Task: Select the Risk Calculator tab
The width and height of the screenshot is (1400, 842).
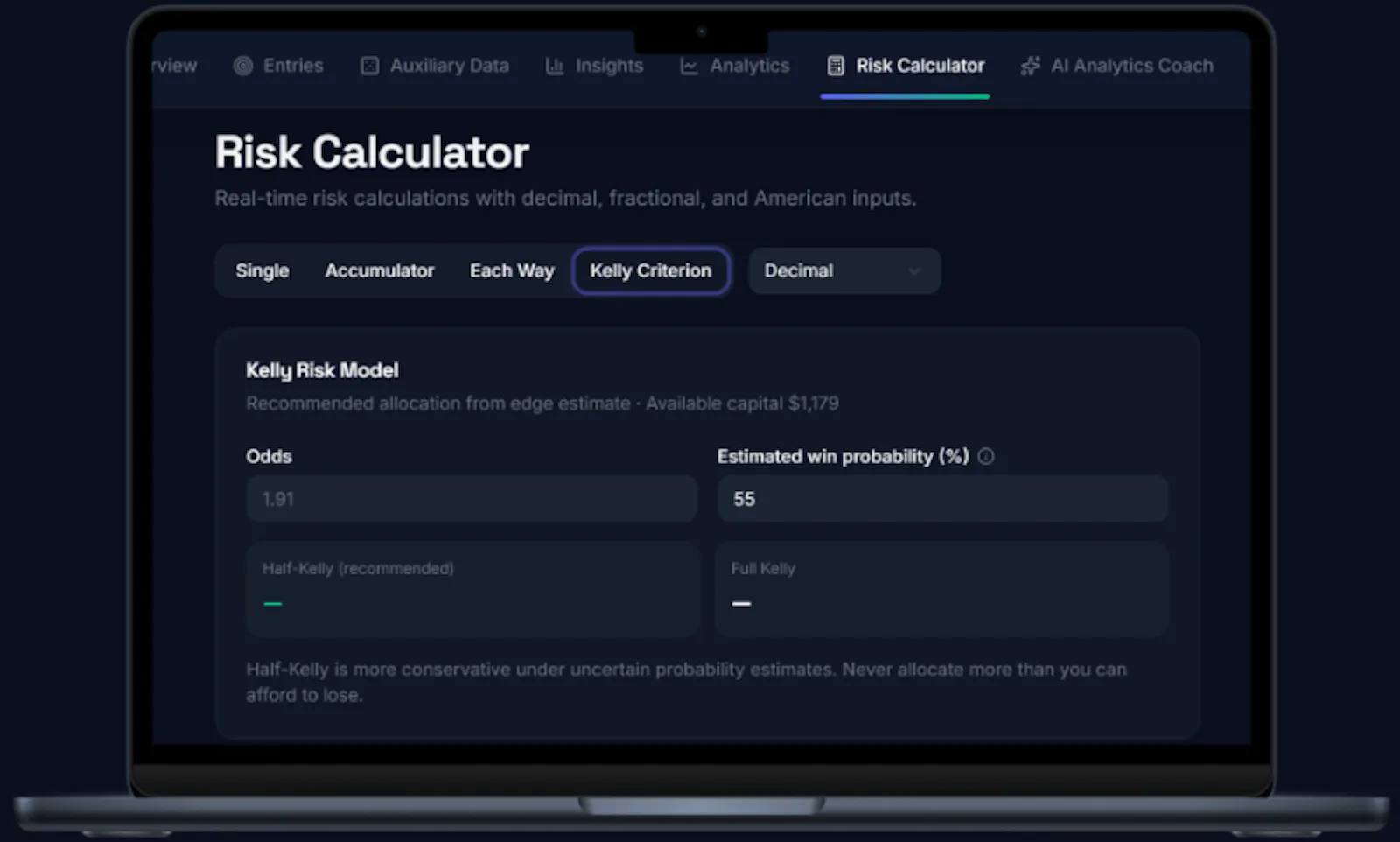Action: pos(906,66)
